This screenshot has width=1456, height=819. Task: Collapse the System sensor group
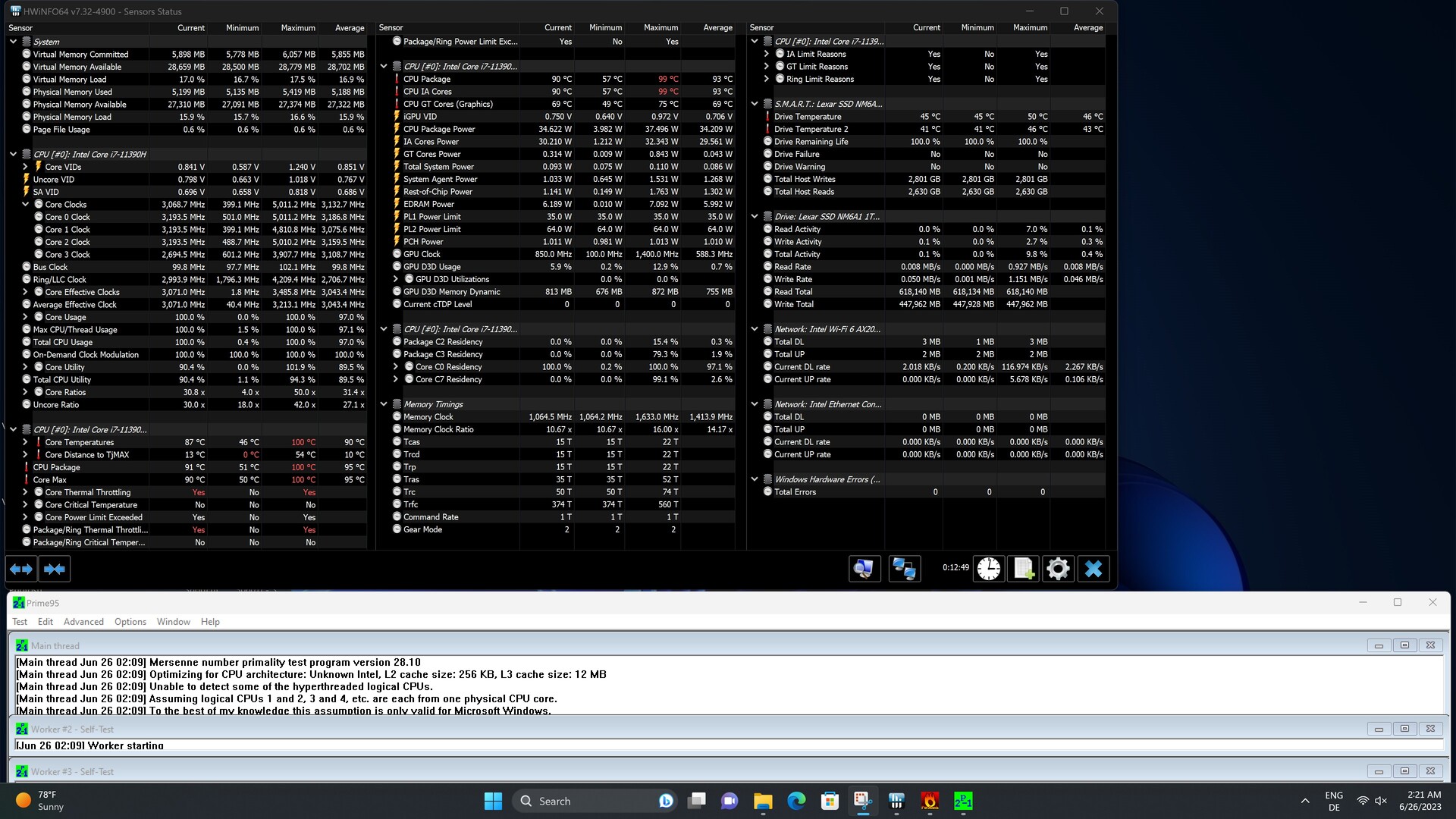coord(13,42)
